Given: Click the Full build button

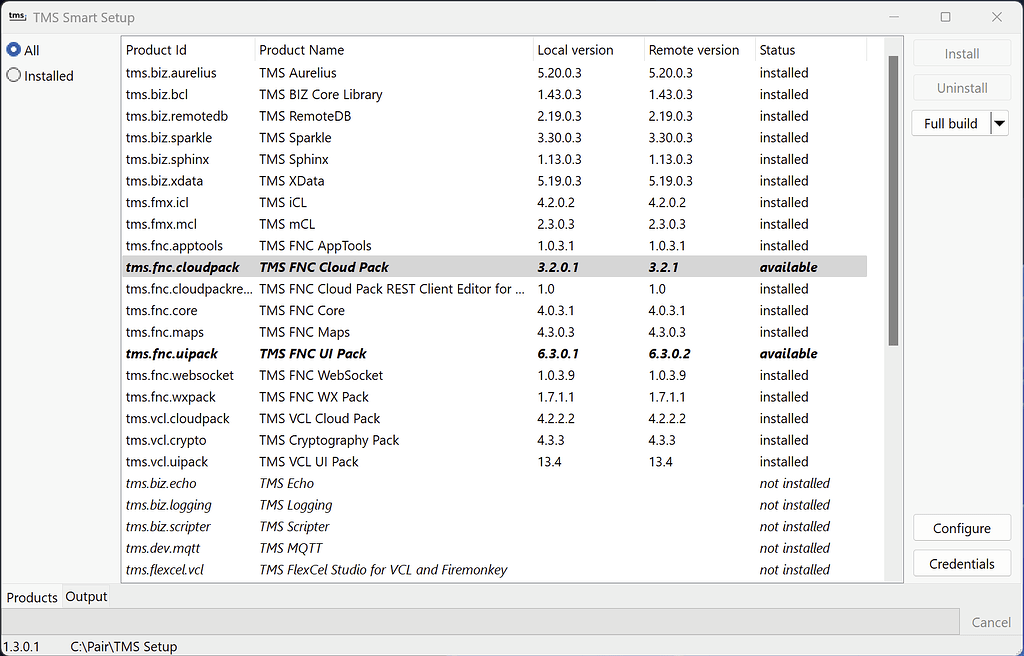Looking at the screenshot, I should click(x=952, y=123).
